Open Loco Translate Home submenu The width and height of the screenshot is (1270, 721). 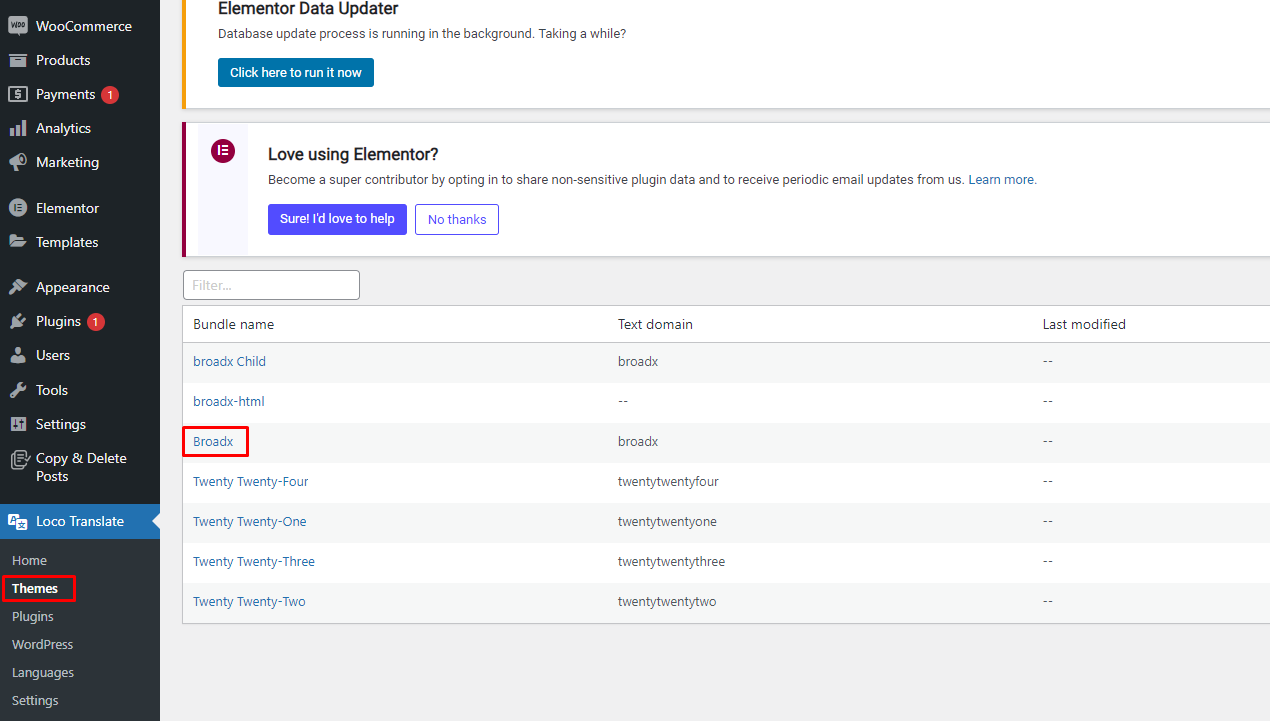(x=29, y=560)
